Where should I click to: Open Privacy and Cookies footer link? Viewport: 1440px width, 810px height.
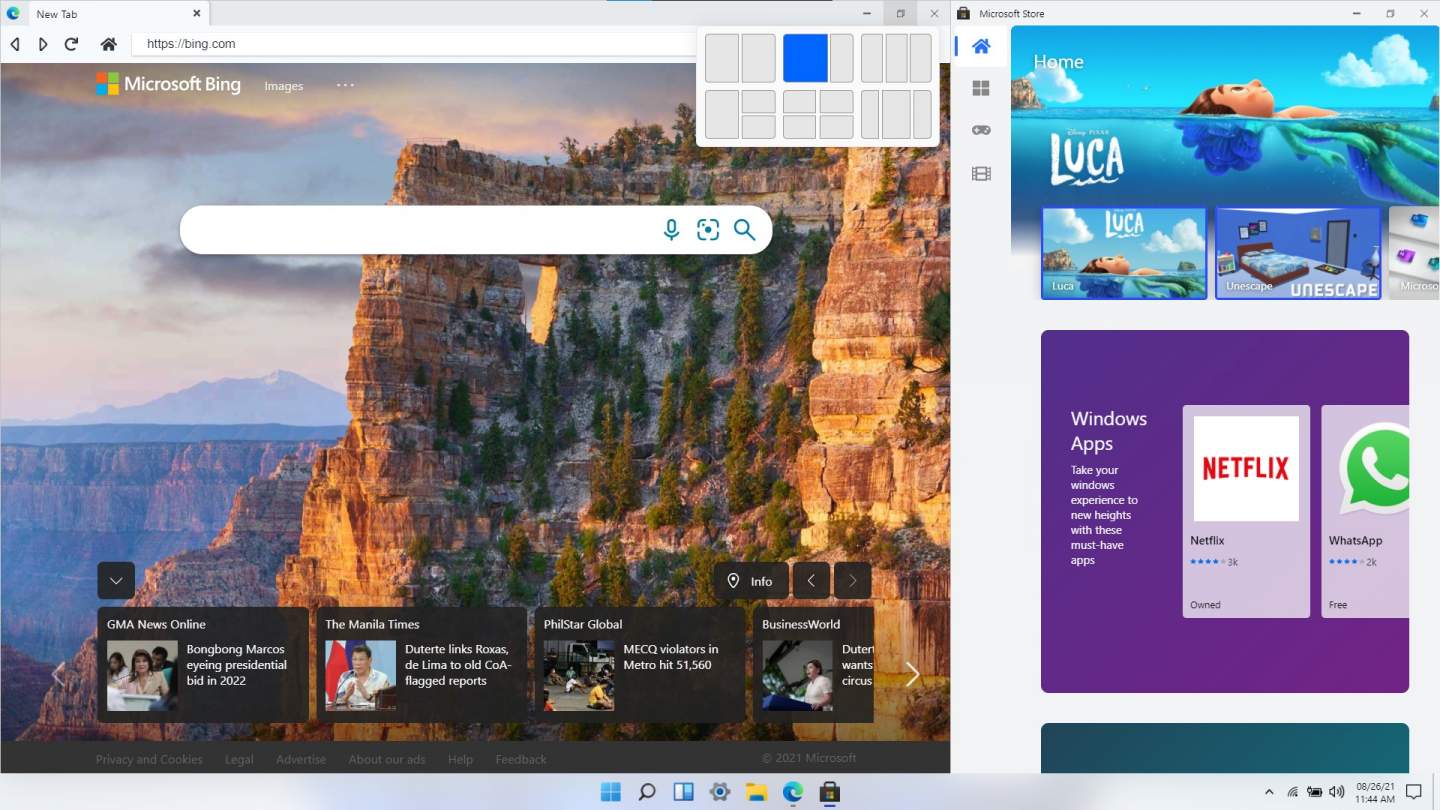pos(149,759)
